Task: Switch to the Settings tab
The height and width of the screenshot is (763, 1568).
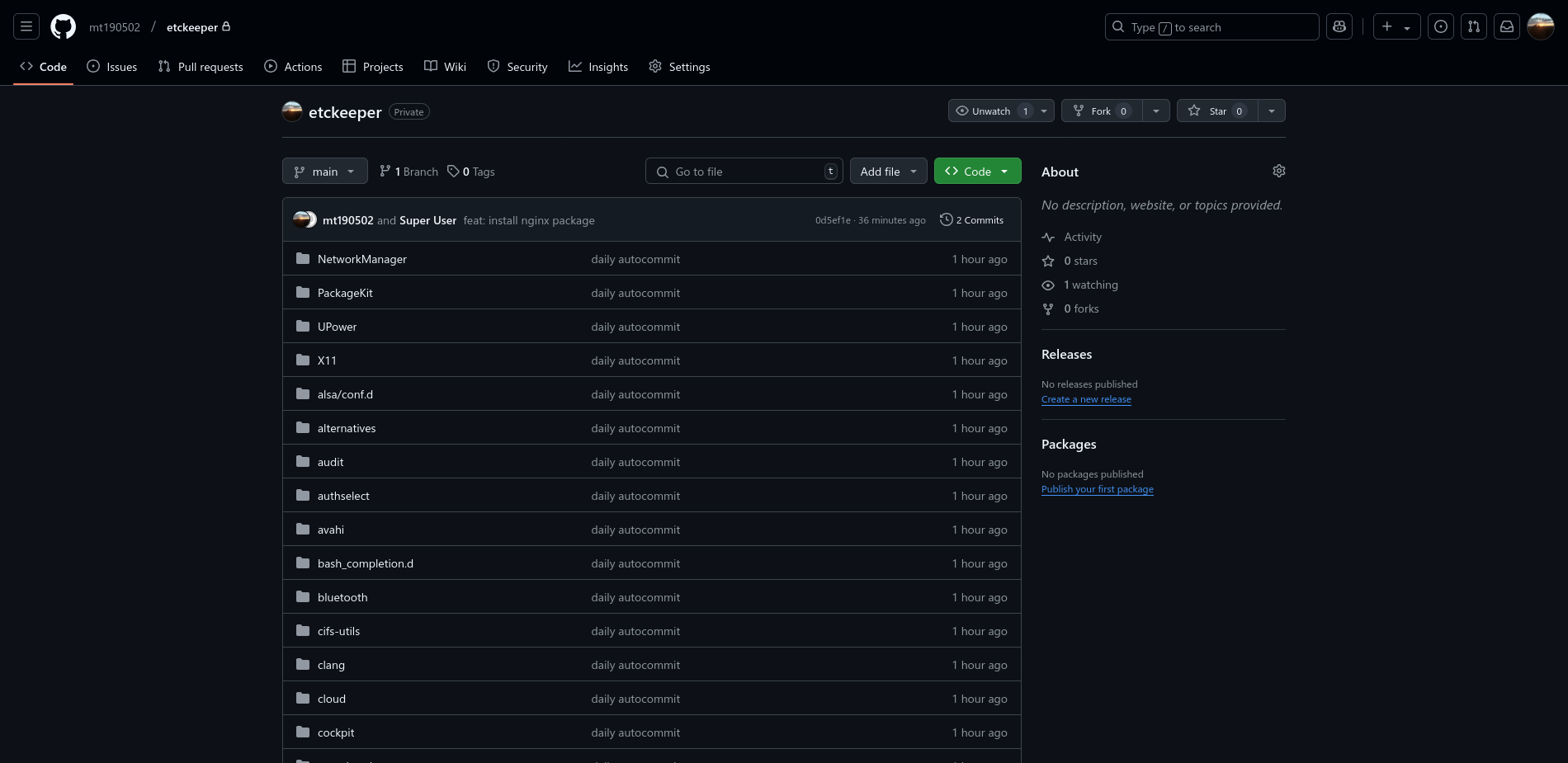Action: click(680, 67)
